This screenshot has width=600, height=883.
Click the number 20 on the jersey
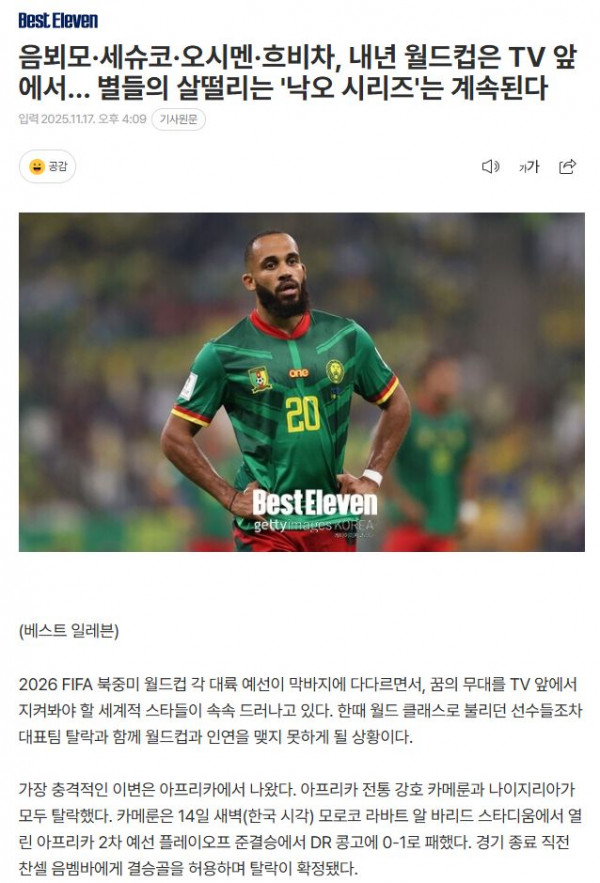click(303, 414)
